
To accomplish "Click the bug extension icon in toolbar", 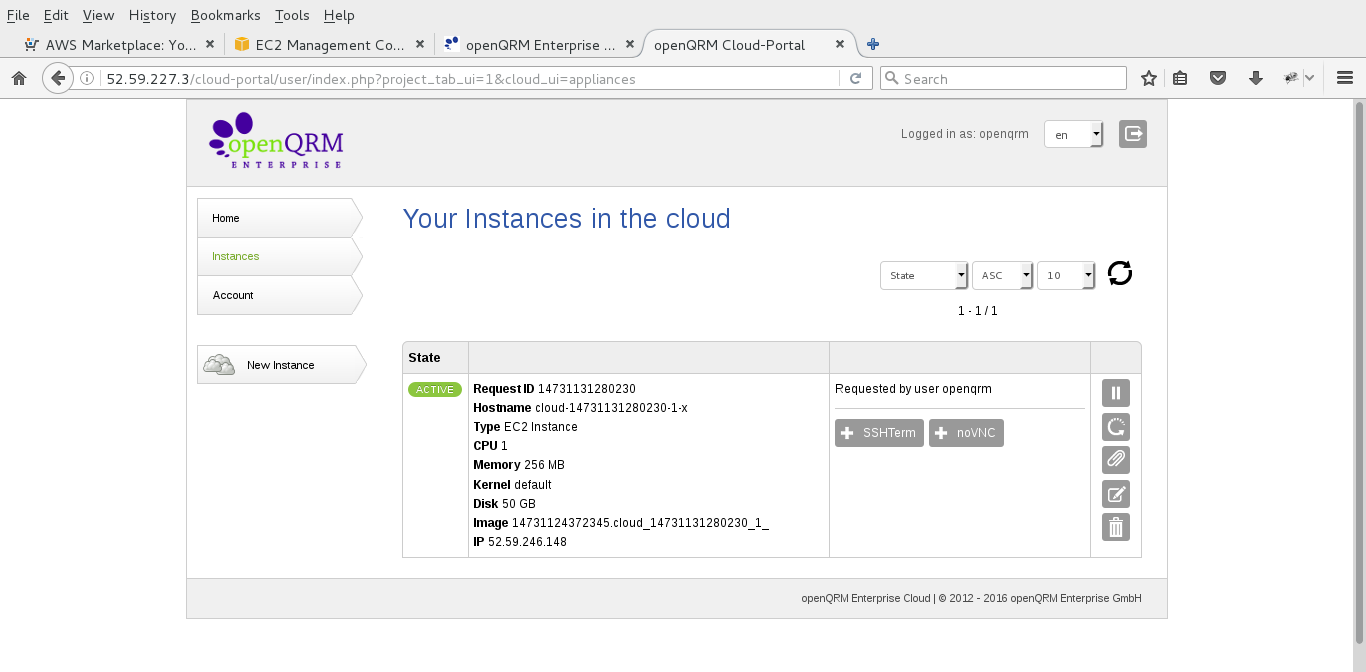I will 1292,78.
